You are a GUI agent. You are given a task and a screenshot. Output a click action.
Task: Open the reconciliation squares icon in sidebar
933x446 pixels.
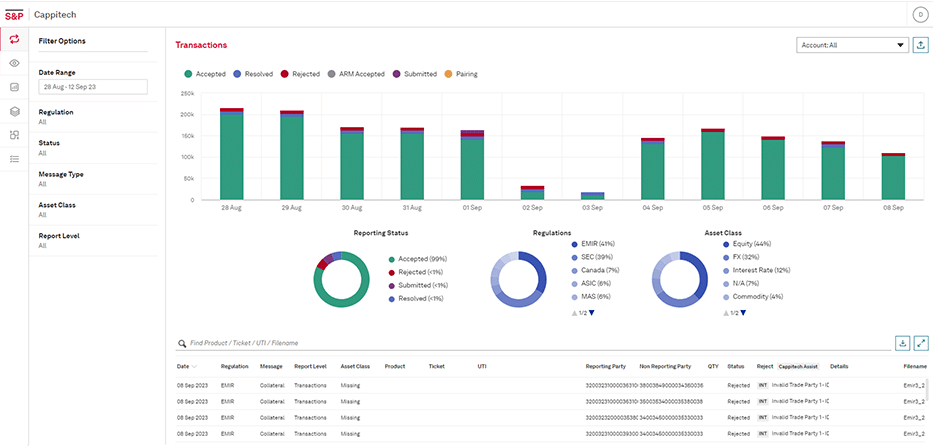[x=14, y=135]
